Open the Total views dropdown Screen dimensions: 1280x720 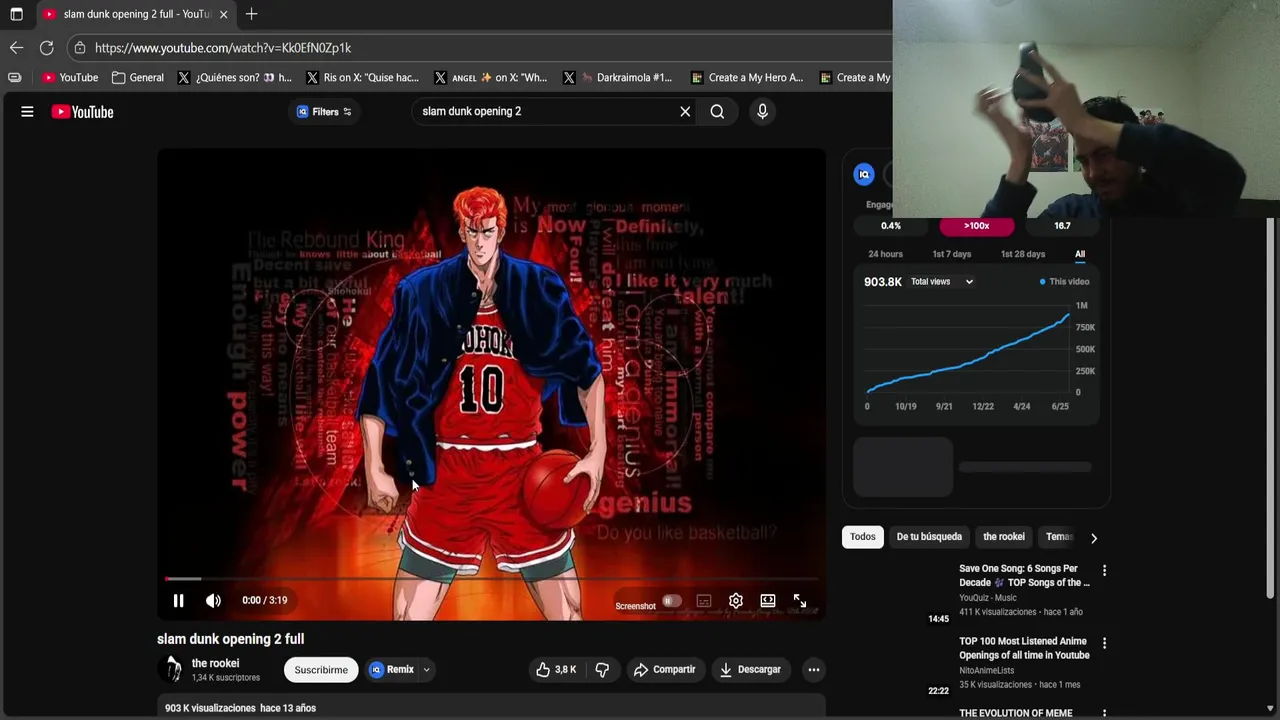(941, 282)
